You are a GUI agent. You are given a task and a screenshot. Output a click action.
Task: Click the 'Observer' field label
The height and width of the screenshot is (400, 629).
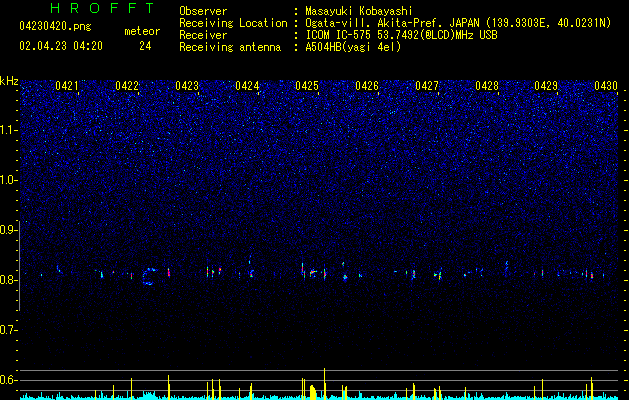coord(203,11)
